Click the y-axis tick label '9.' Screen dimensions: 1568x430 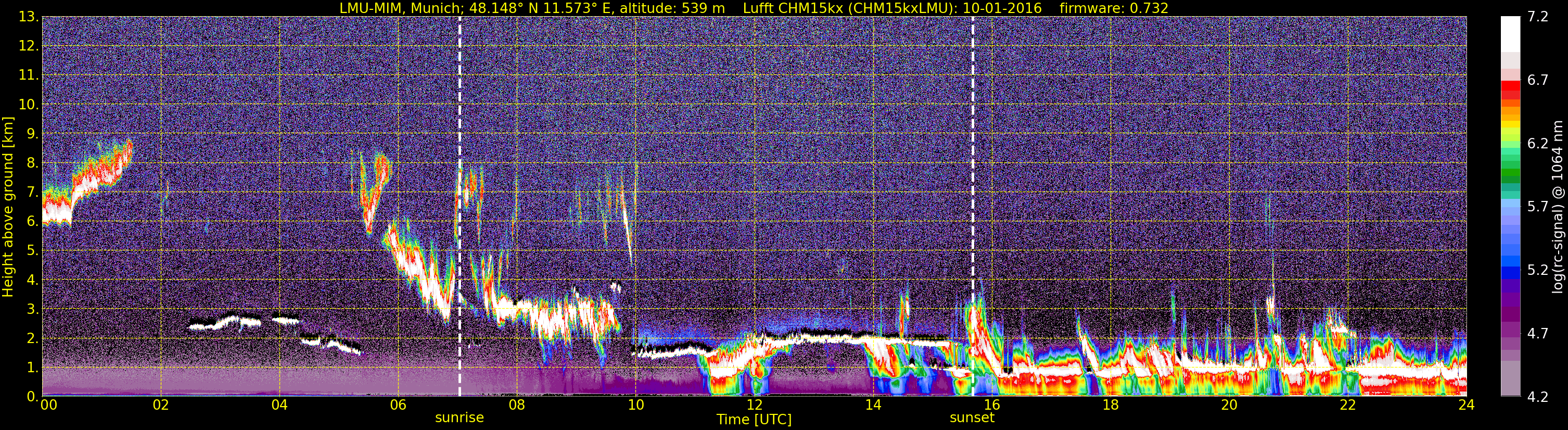pyautogui.click(x=32, y=133)
